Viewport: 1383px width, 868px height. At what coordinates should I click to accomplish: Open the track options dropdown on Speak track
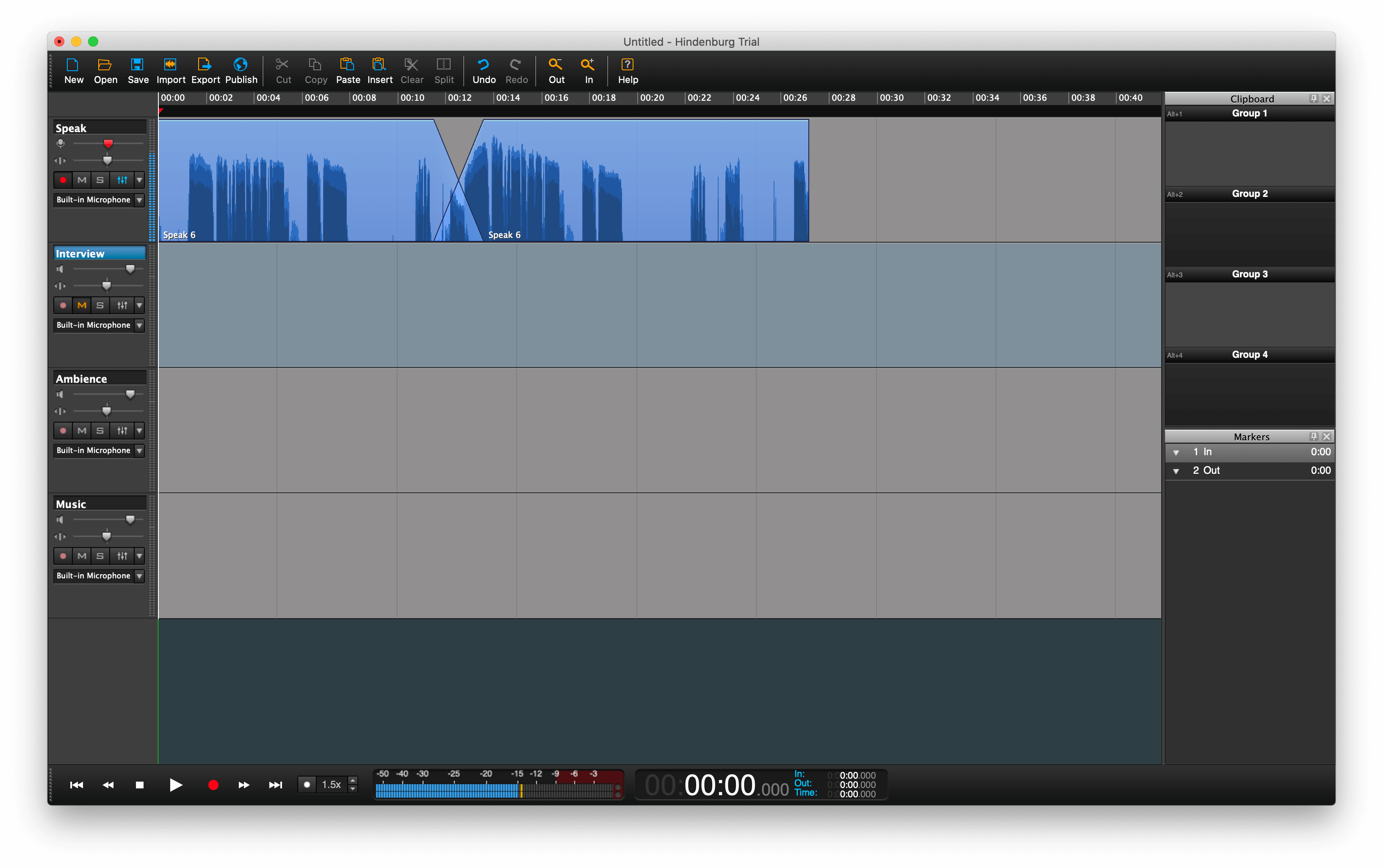[139, 180]
